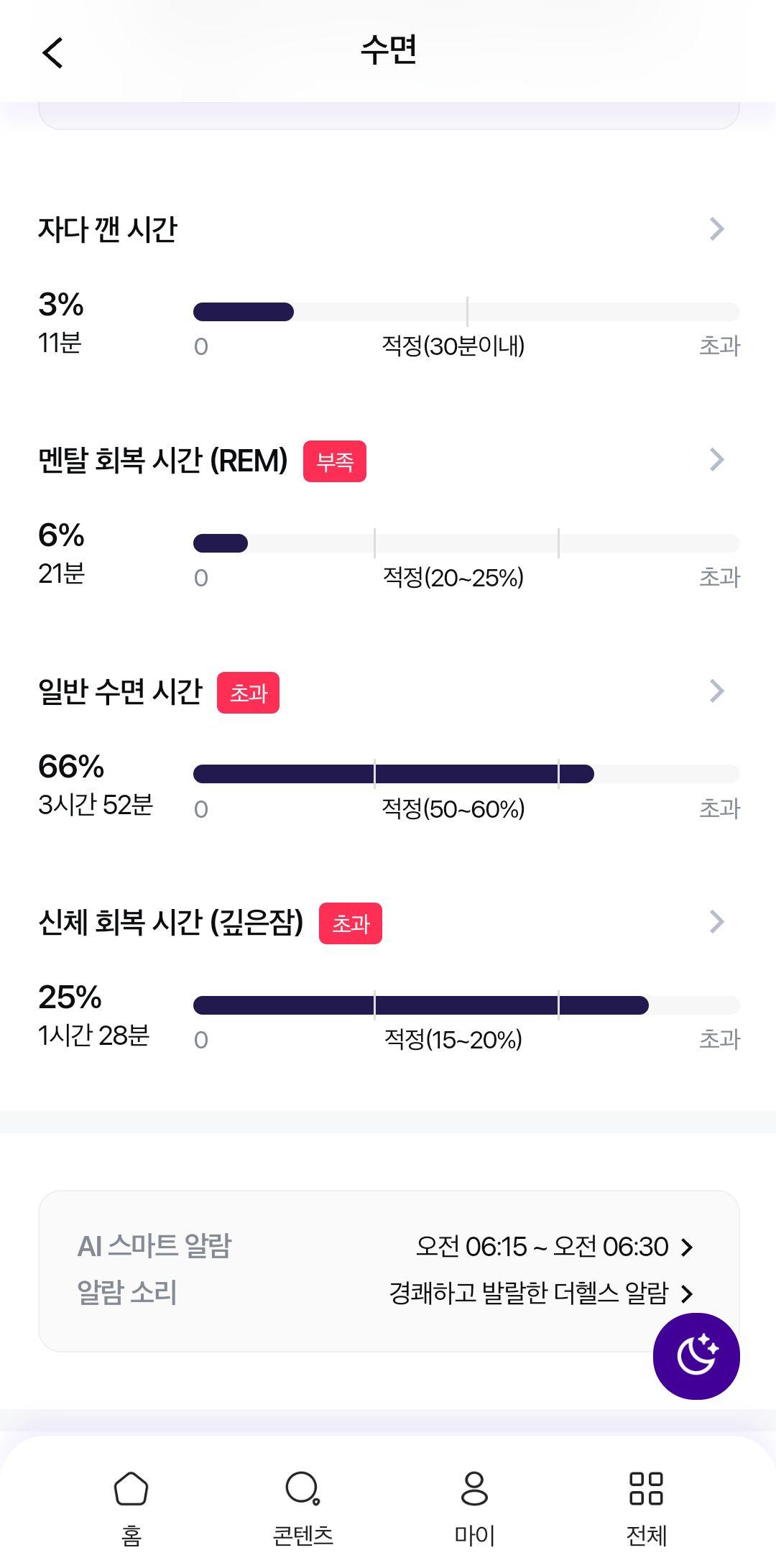
Task: Tap the 홈 house icon
Action: click(131, 1488)
